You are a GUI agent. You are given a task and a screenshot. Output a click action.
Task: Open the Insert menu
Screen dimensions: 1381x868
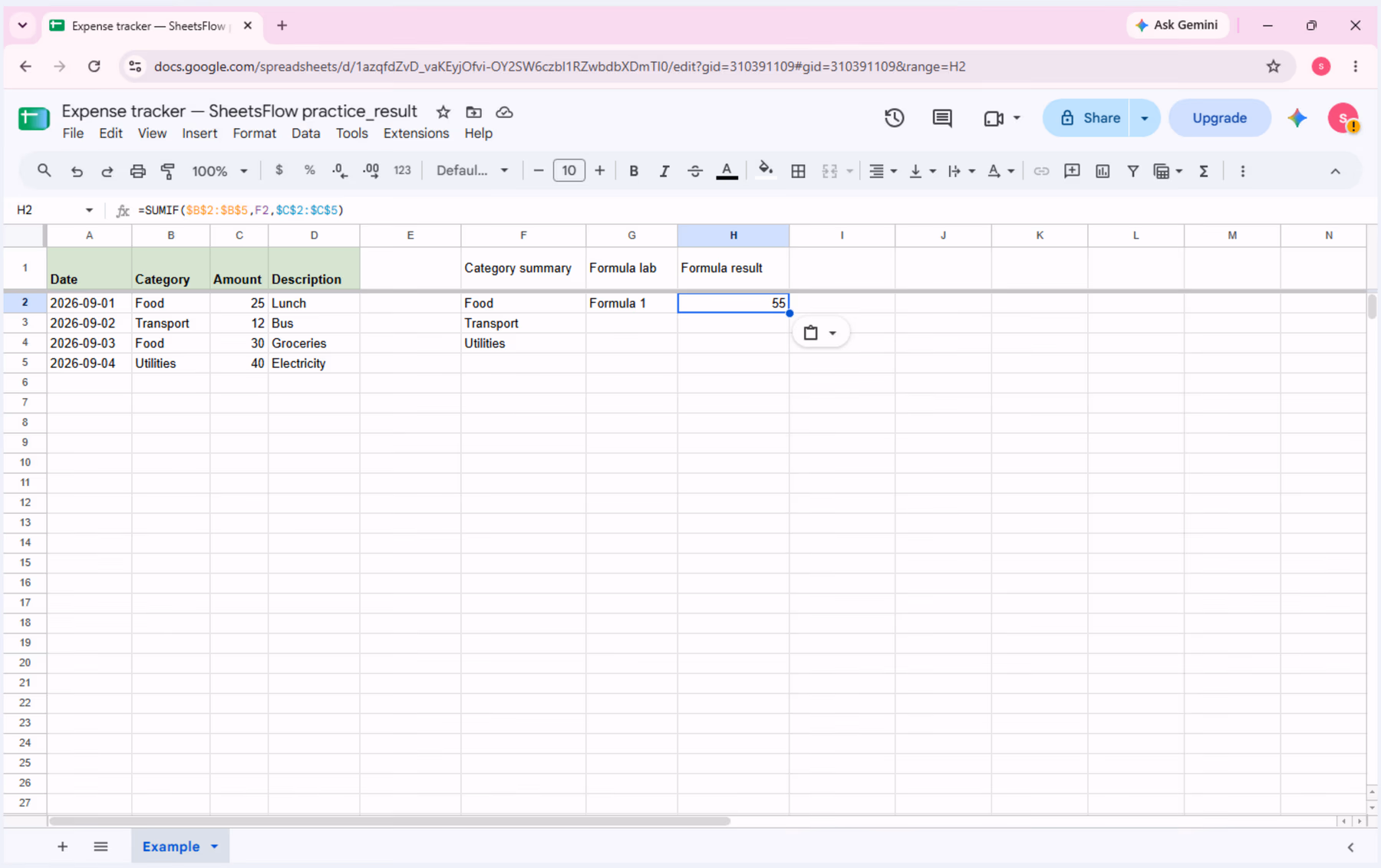199,133
